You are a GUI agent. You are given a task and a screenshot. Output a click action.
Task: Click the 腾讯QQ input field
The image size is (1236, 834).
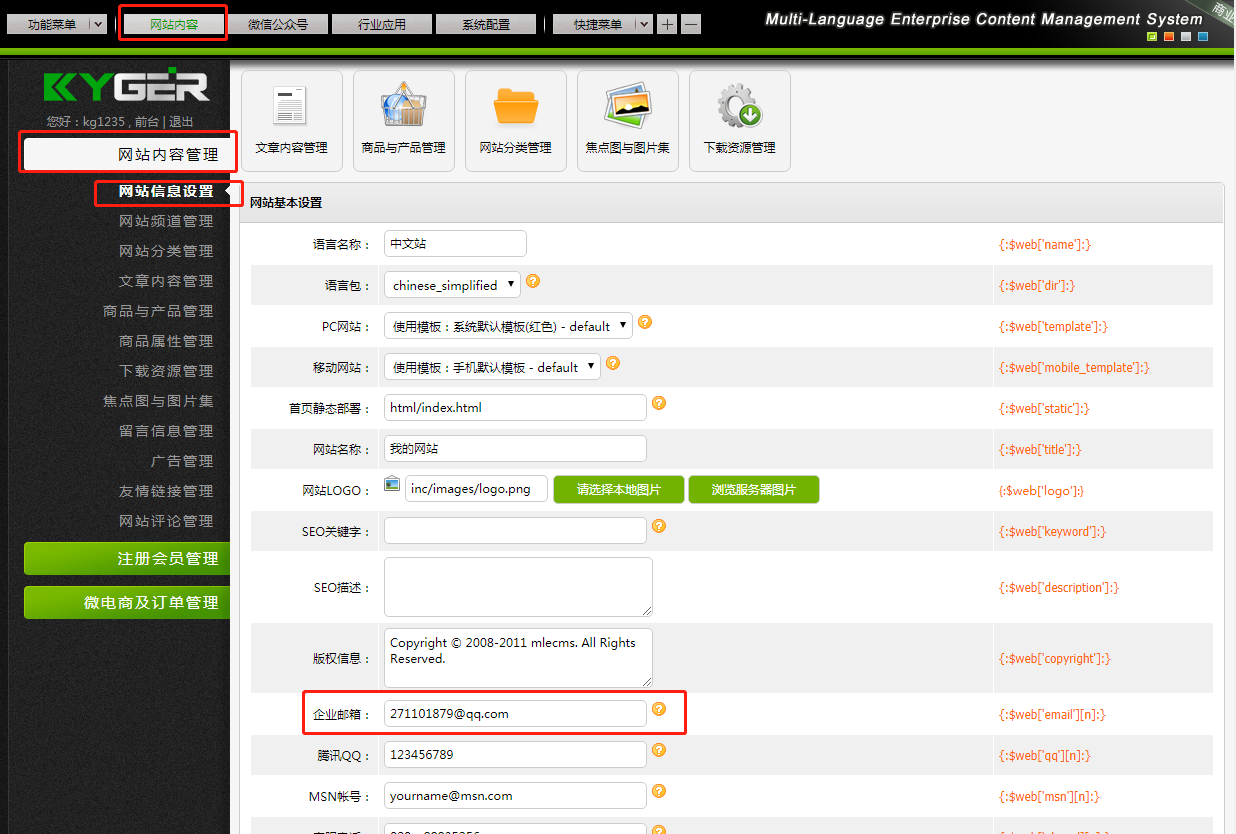(515, 754)
